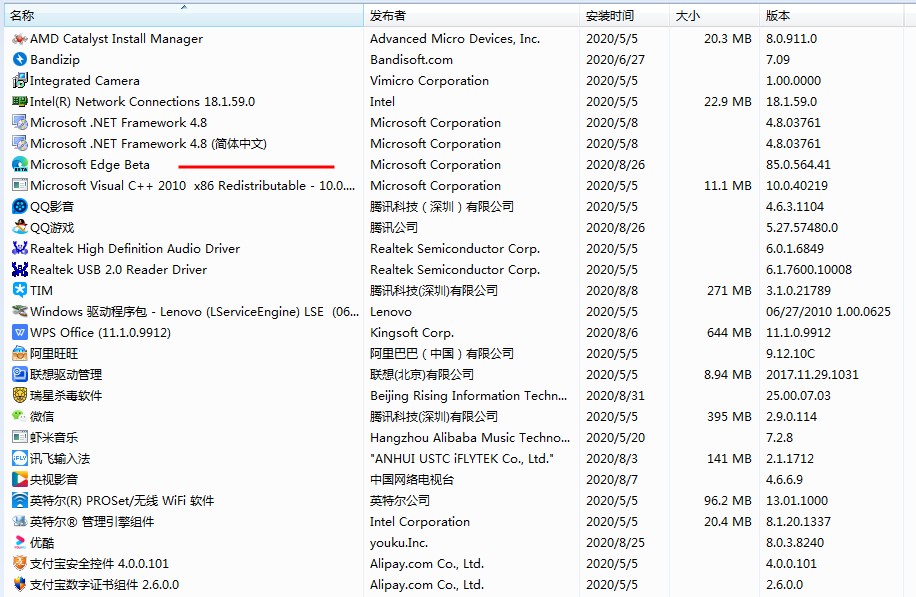Sort by the 名称 column header
The width and height of the screenshot is (916, 597).
[x=183, y=16]
